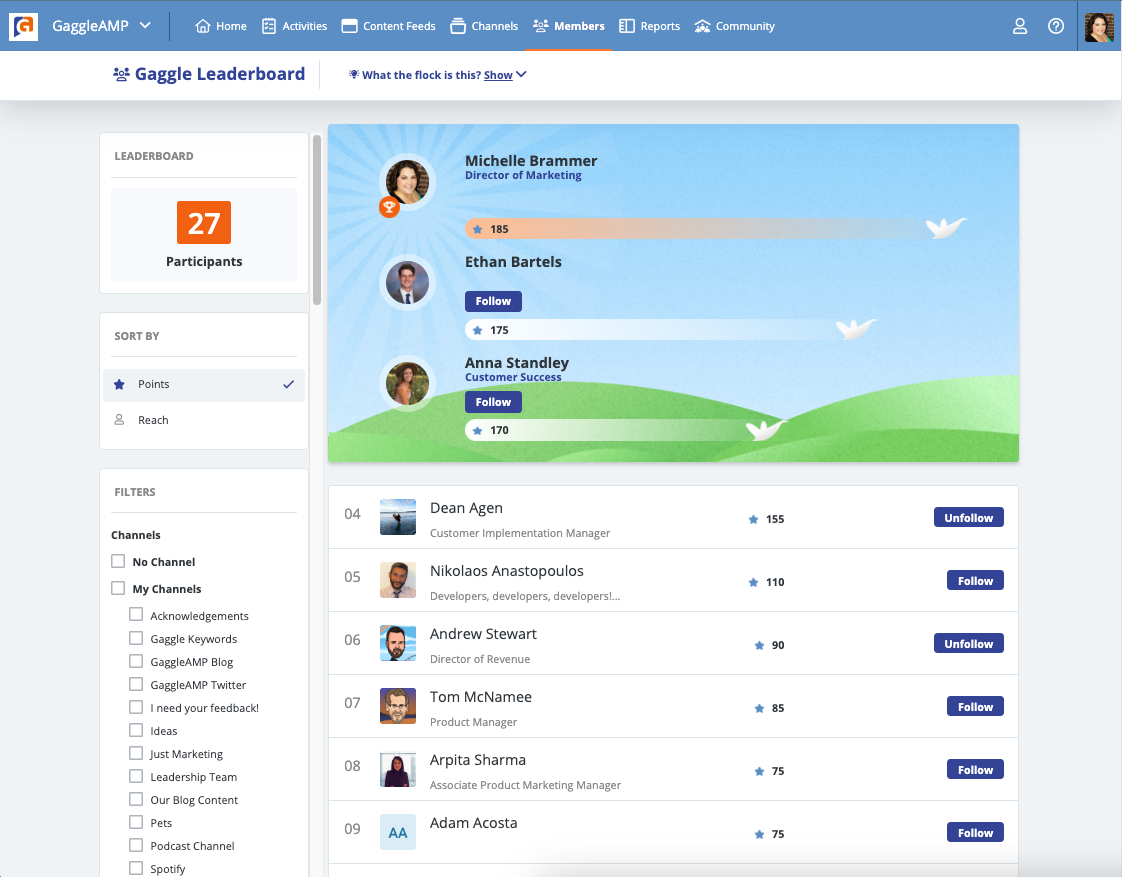Click Adam Acosta's AA avatar placeholder
Screen dimensions: 1122x877
tap(397, 832)
